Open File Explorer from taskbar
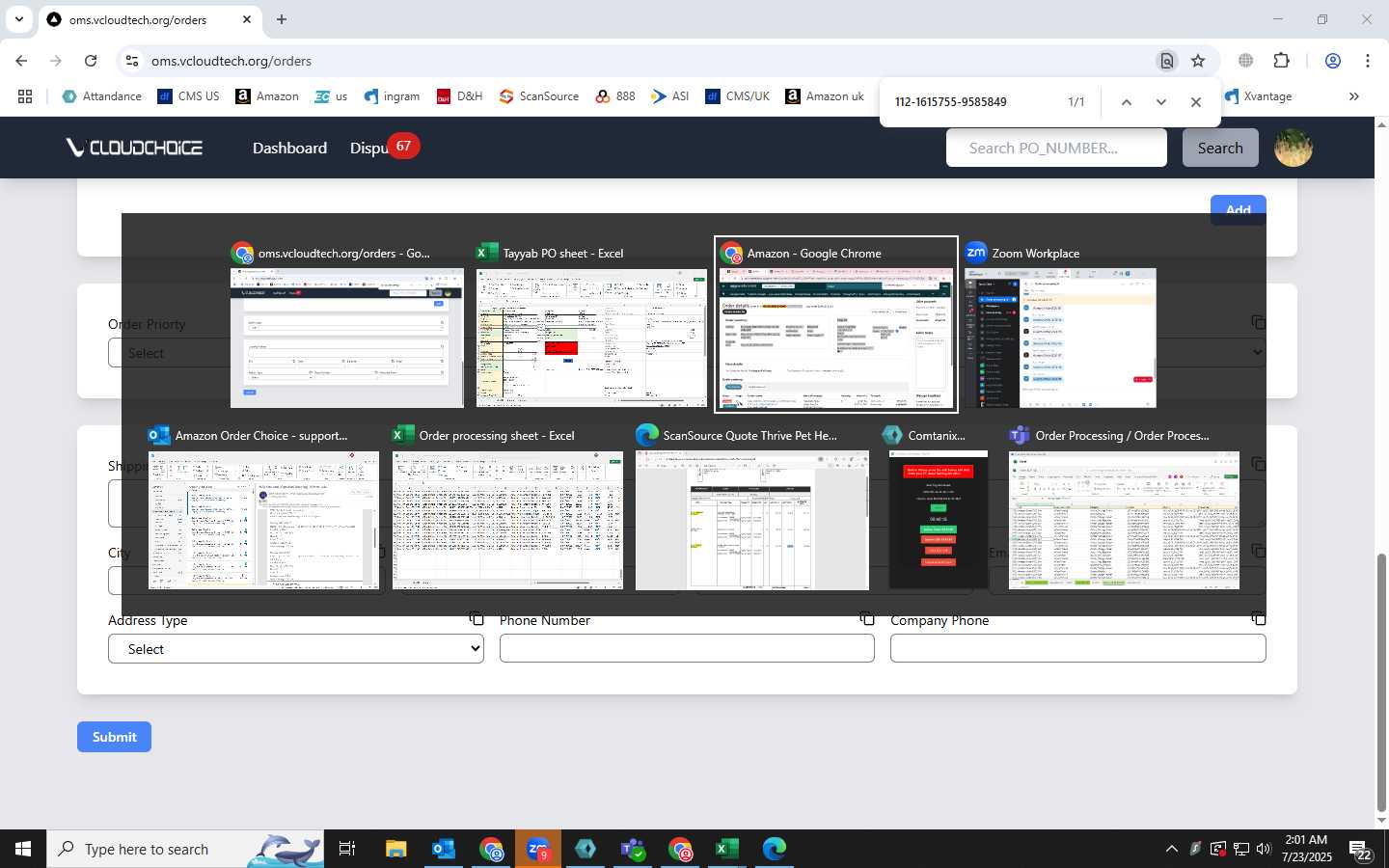 396,849
